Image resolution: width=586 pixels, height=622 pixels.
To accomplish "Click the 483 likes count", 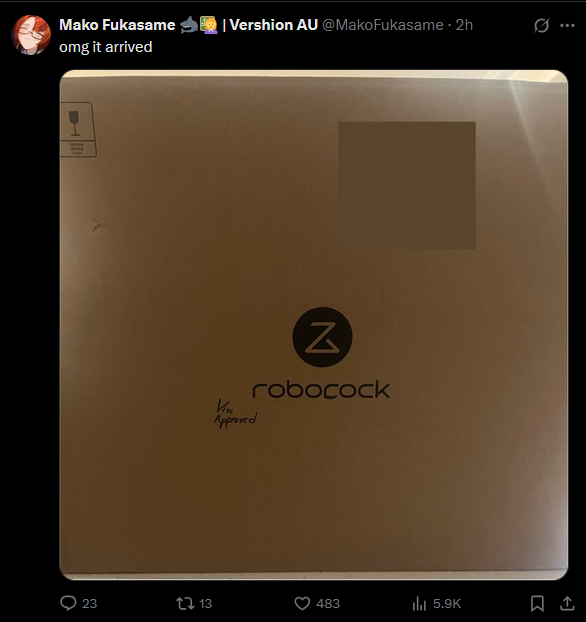I will click(328, 604).
